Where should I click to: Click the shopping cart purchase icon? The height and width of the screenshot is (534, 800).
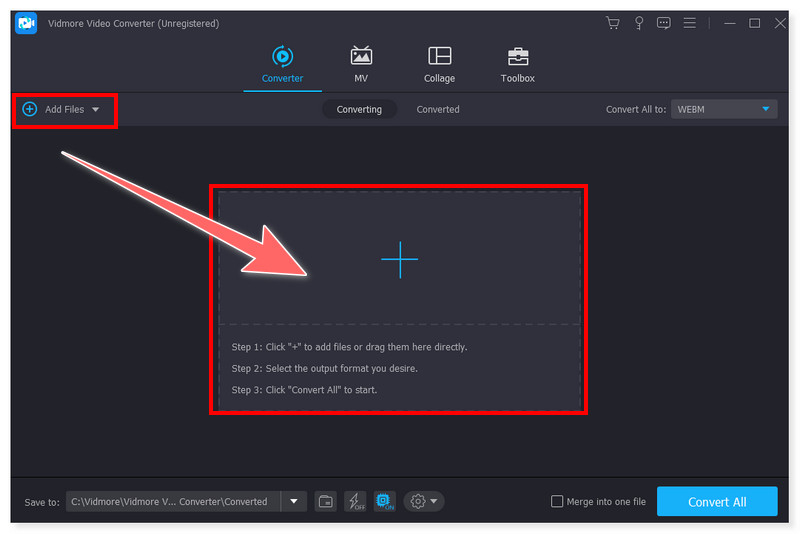click(613, 23)
